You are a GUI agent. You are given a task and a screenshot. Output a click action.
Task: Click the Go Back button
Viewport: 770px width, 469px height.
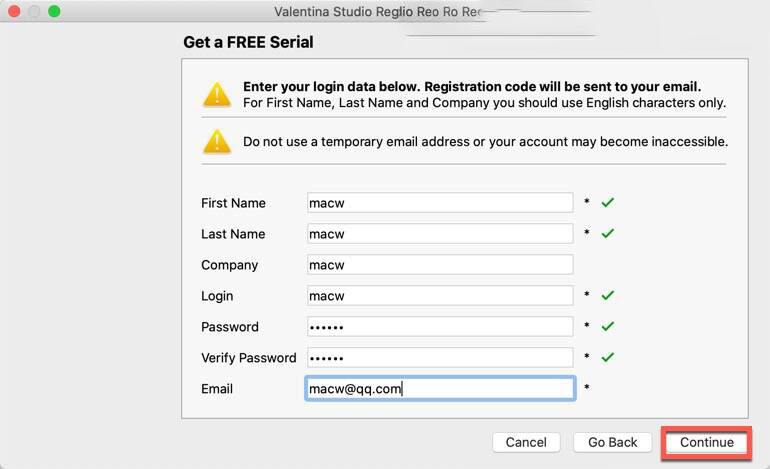click(x=612, y=442)
